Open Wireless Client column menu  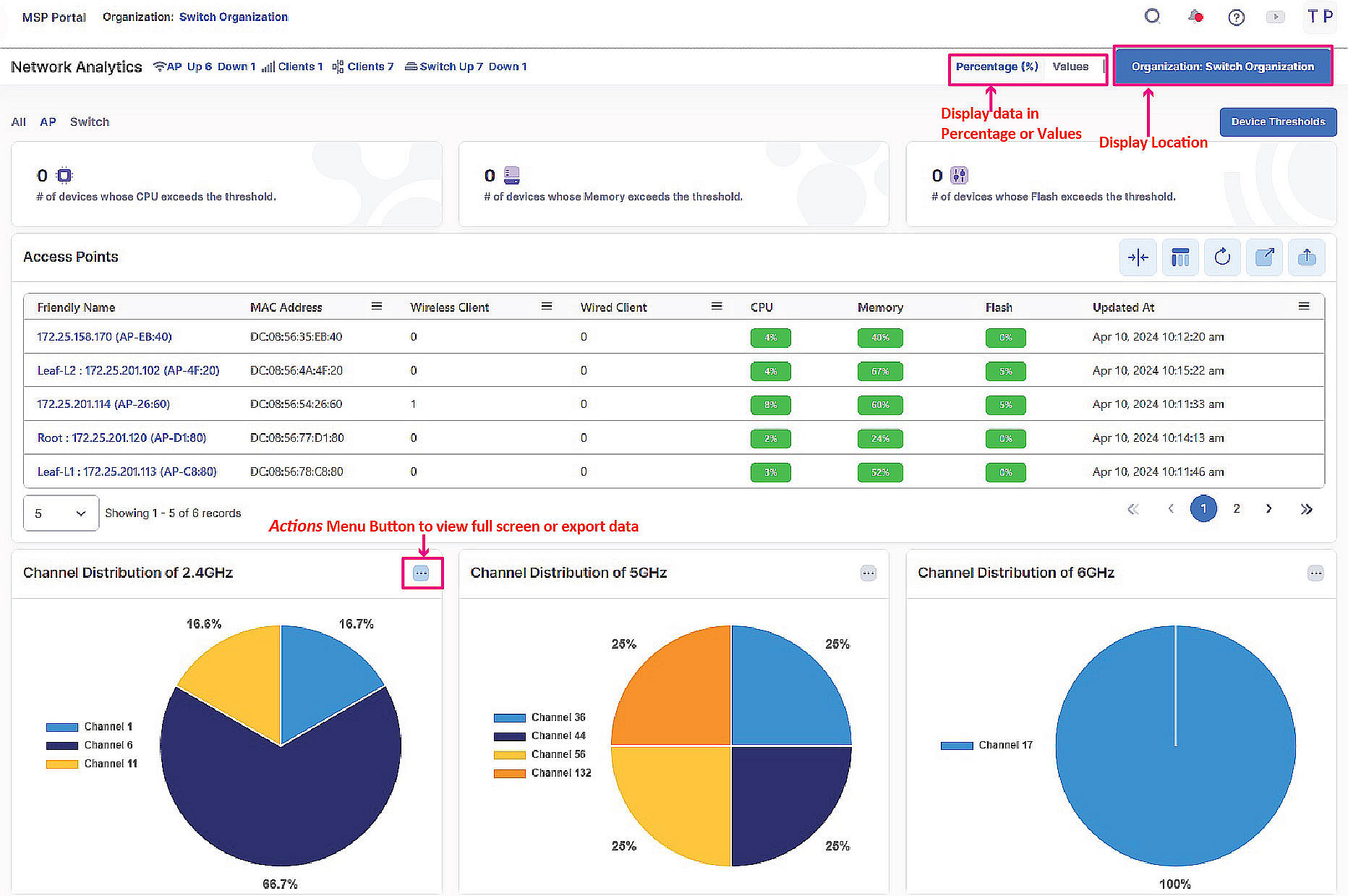547,307
